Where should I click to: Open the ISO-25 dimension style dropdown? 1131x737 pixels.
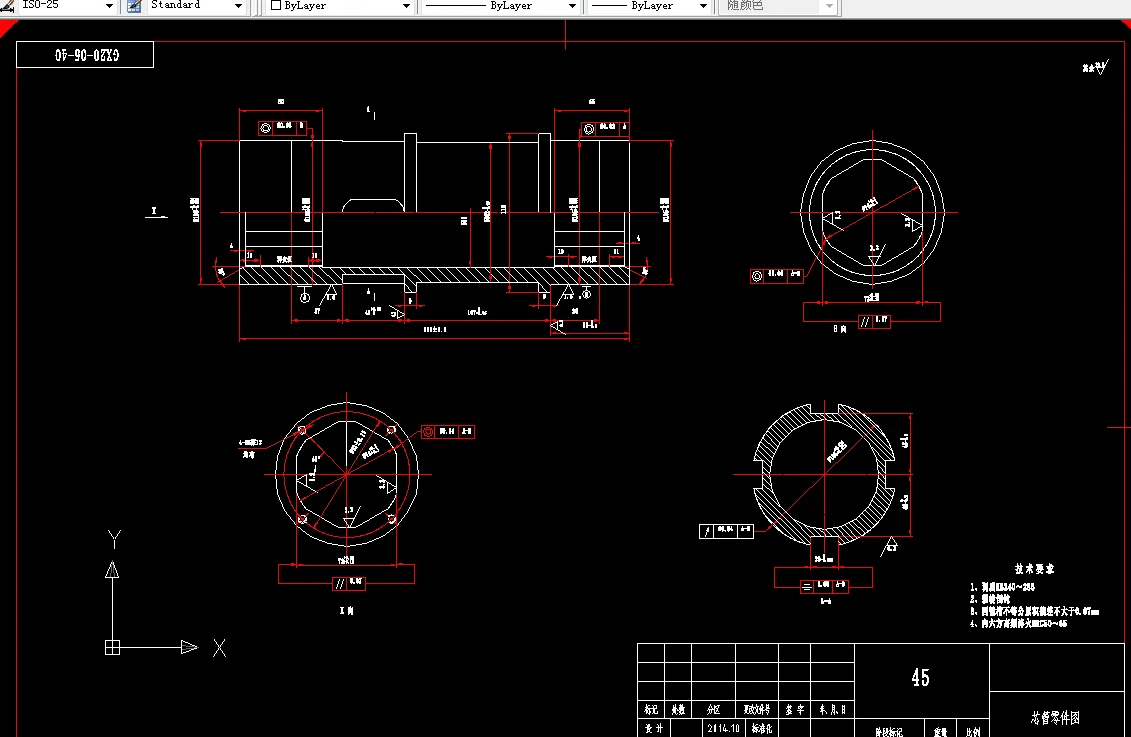pos(109,6)
